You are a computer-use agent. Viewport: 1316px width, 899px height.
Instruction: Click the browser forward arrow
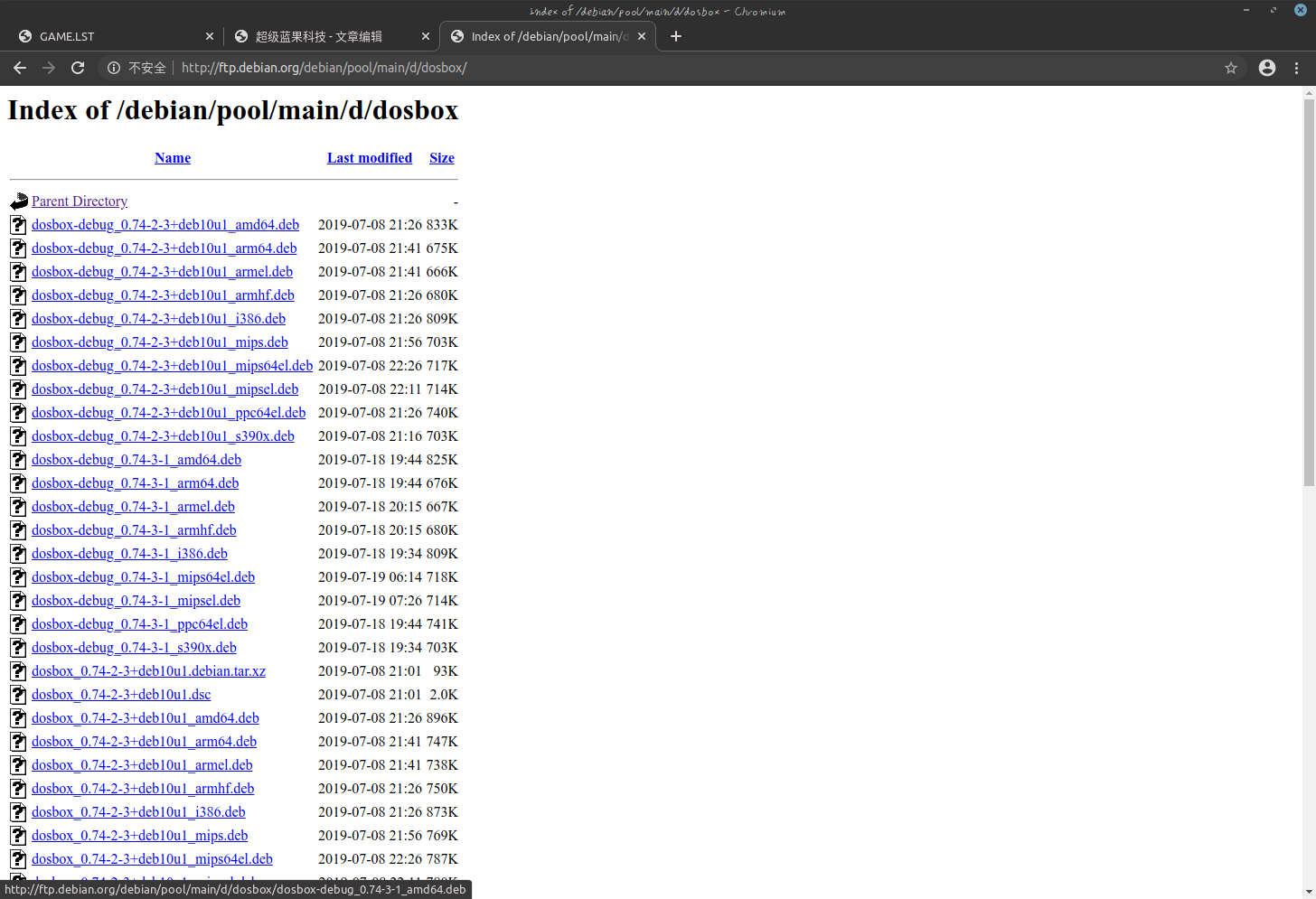(49, 68)
